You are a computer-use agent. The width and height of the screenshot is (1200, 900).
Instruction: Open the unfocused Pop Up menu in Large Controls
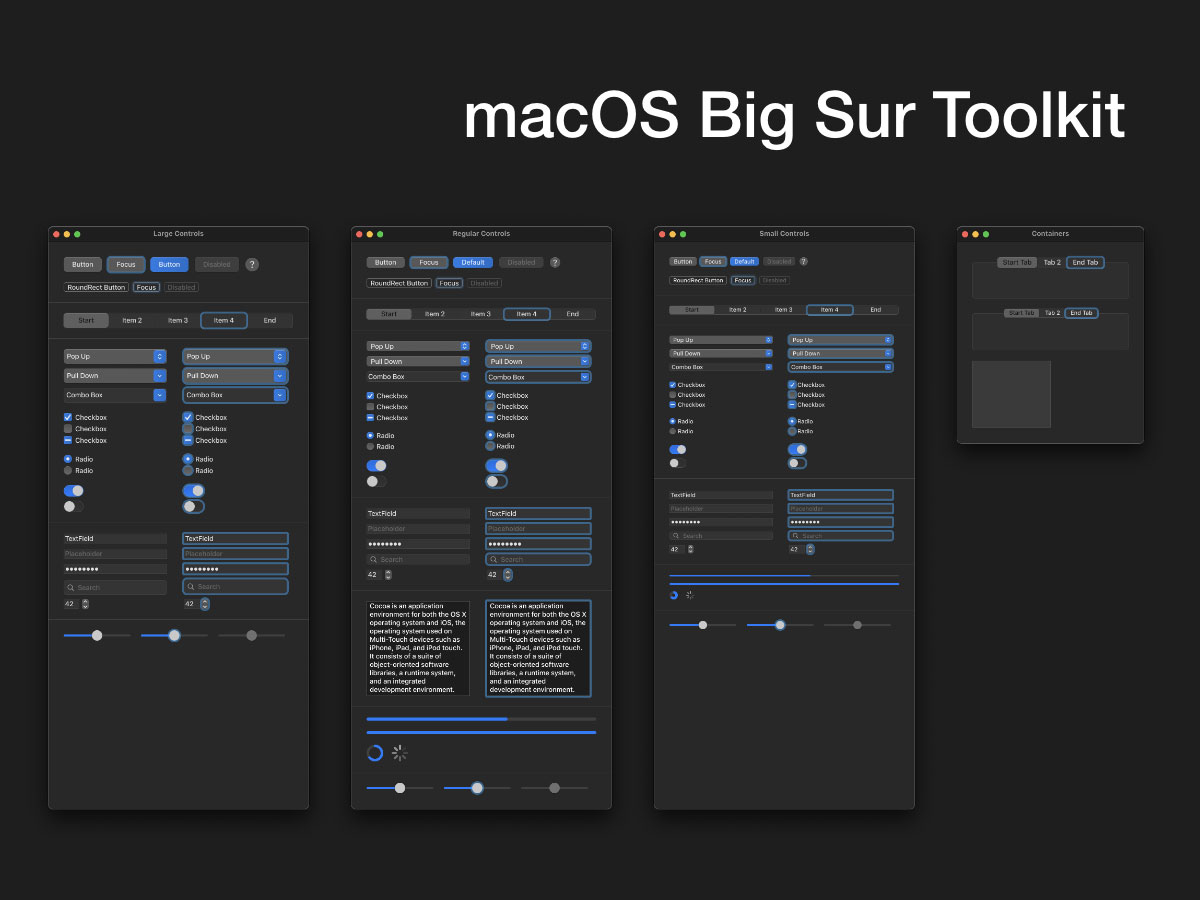tap(115, 356)
